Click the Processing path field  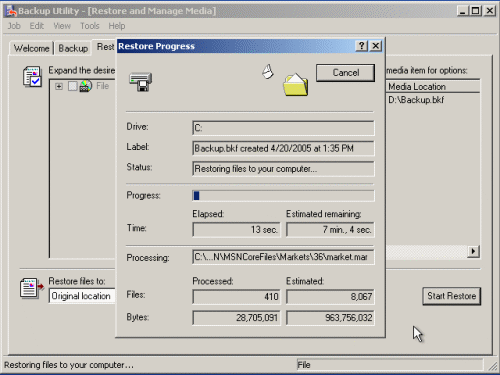(283, 257)
